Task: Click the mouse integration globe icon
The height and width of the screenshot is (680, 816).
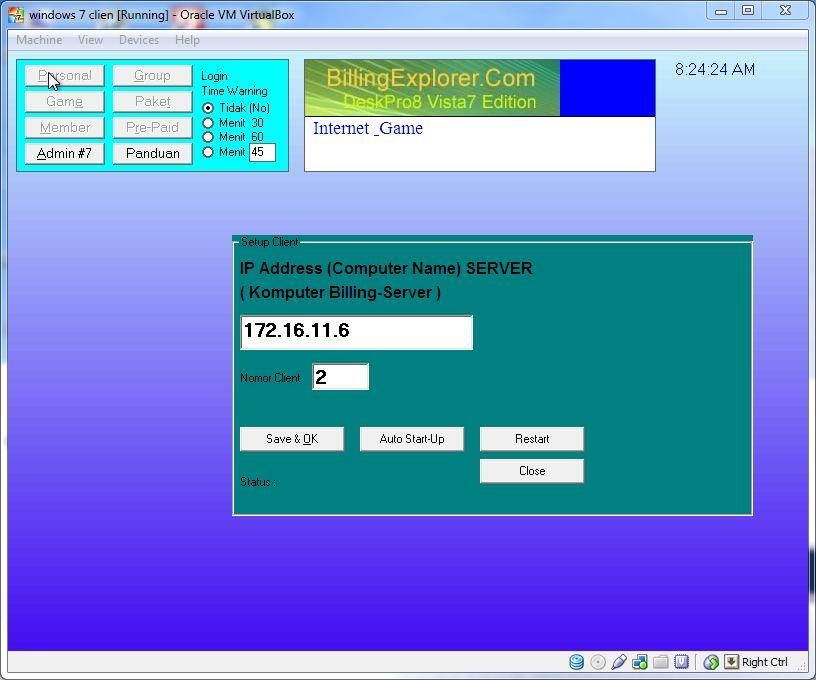Action: (x=711, y=662)
